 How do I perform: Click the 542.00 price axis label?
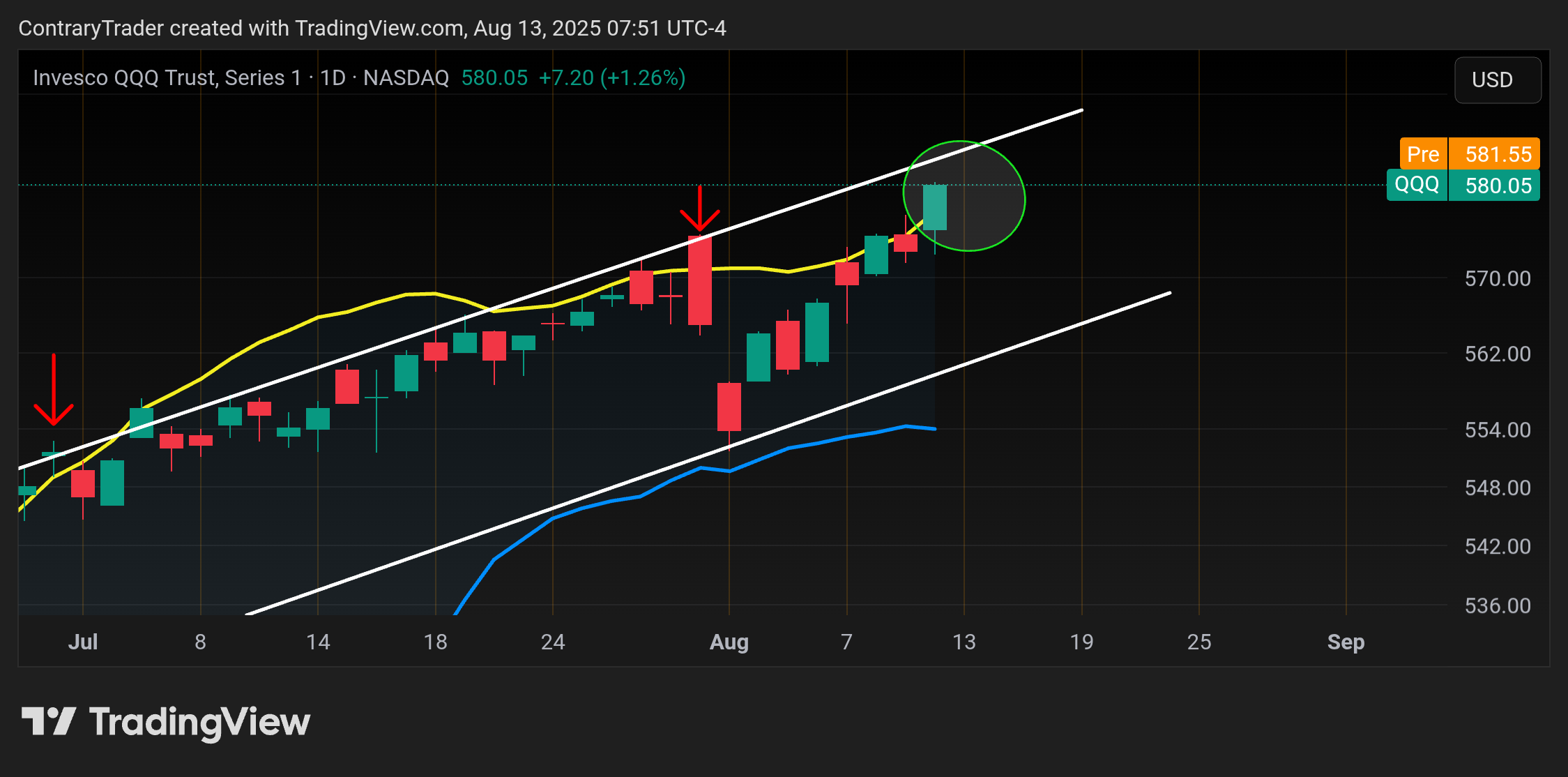(x=1498, y=547)
